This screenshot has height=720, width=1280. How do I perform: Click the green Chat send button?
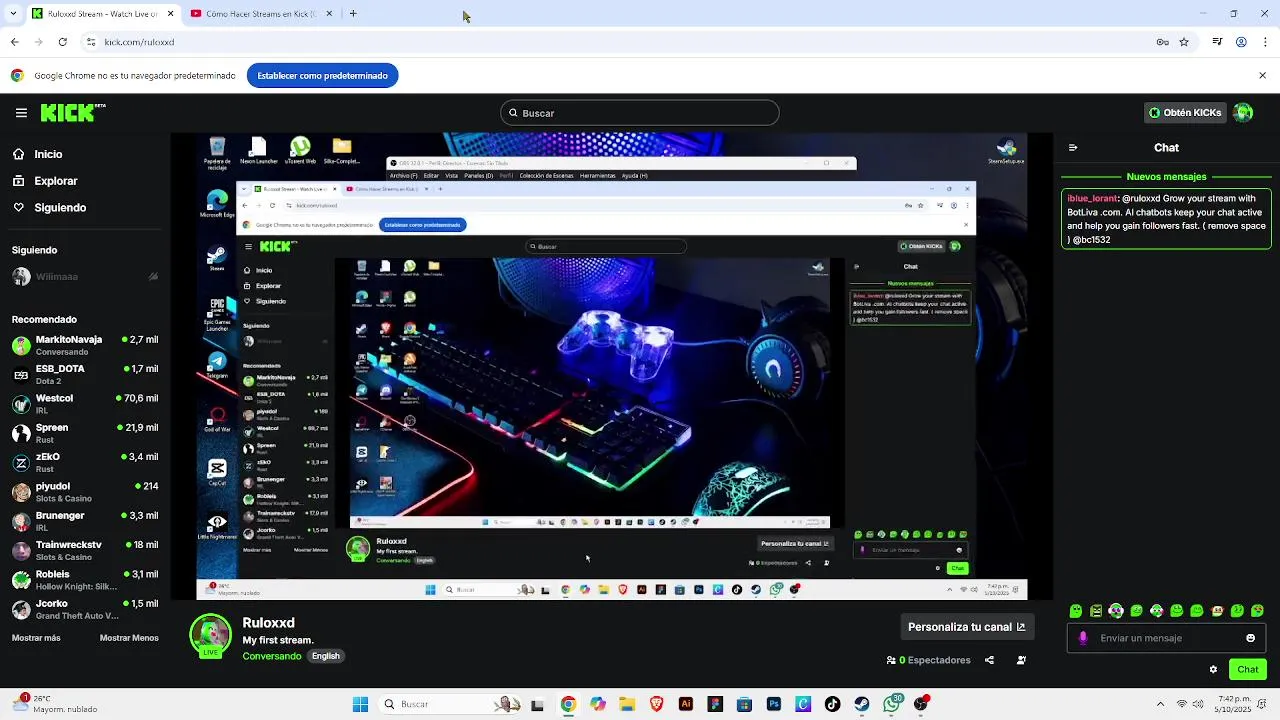pos(1248,670)
